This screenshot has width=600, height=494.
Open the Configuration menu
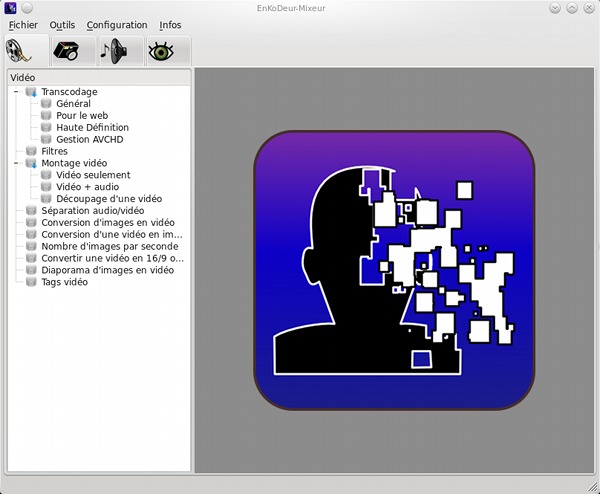[x=117, y=25]
